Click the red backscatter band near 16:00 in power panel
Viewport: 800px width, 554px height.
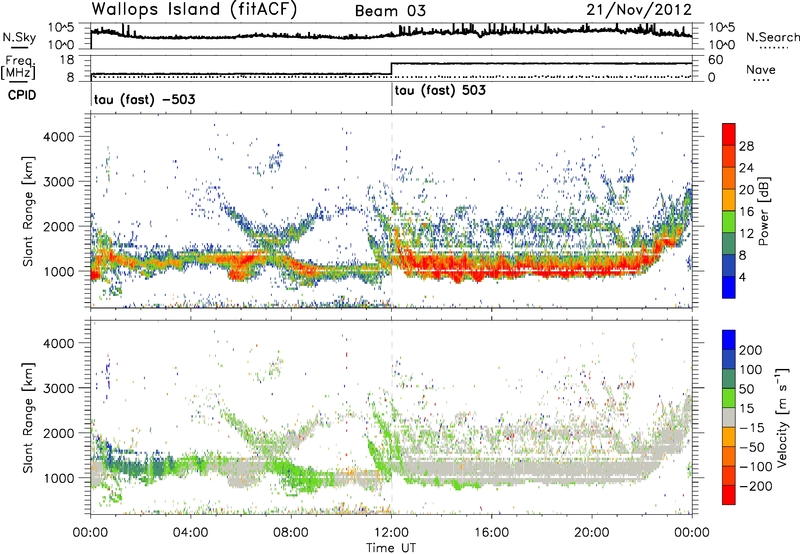click(491, 268)
